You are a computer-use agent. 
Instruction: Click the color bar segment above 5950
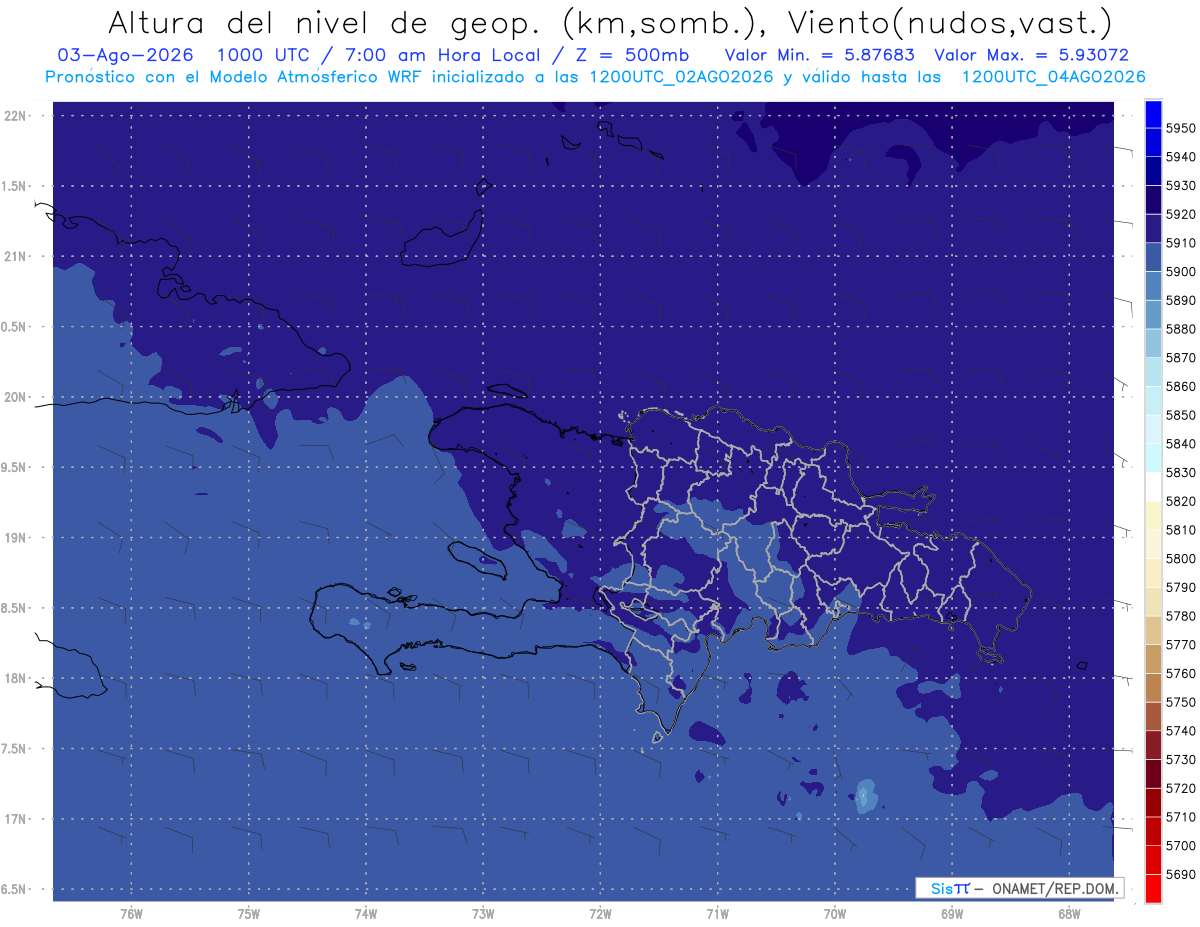(x=1152, y=114)
